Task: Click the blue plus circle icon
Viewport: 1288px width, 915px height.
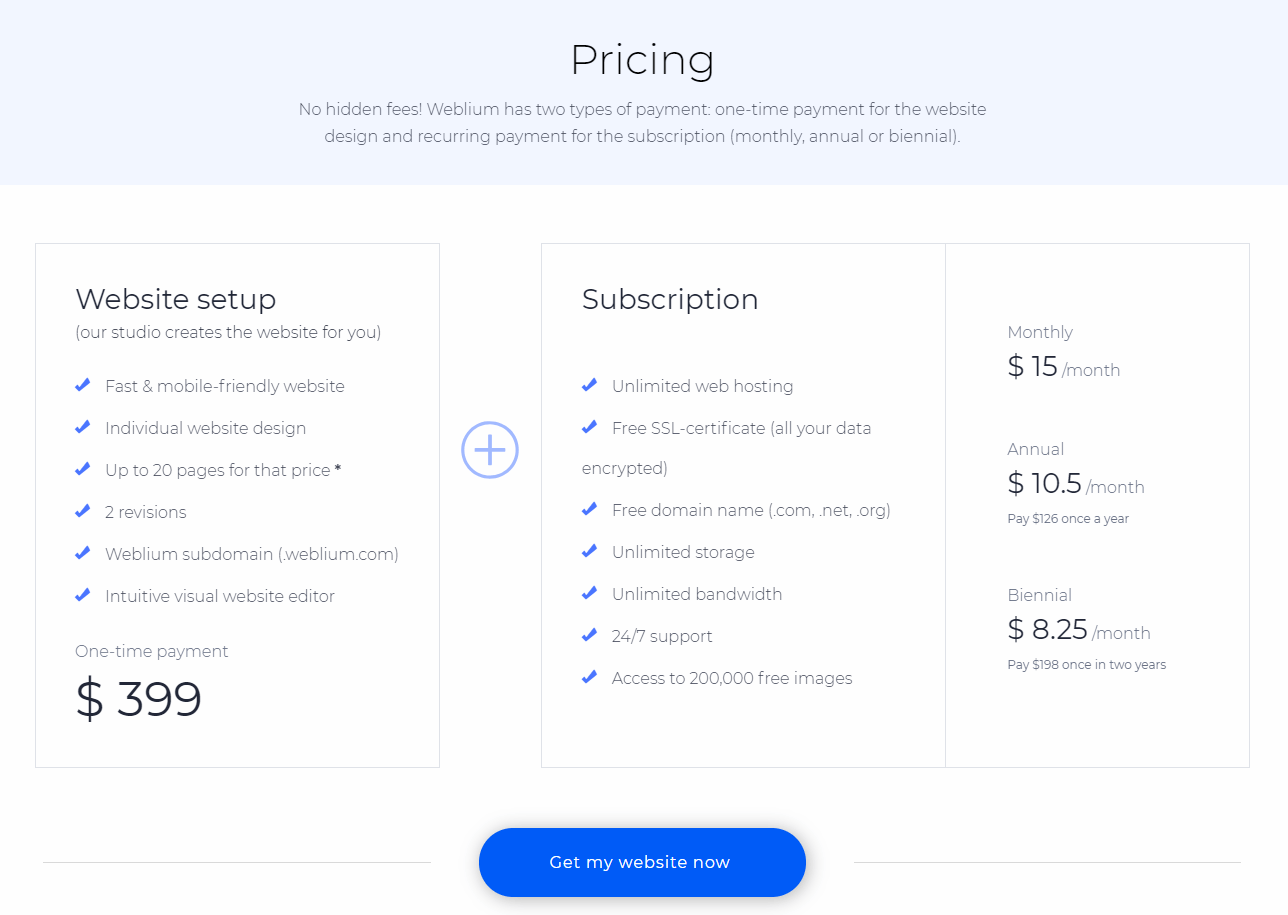Action: [x=490, y=450]
